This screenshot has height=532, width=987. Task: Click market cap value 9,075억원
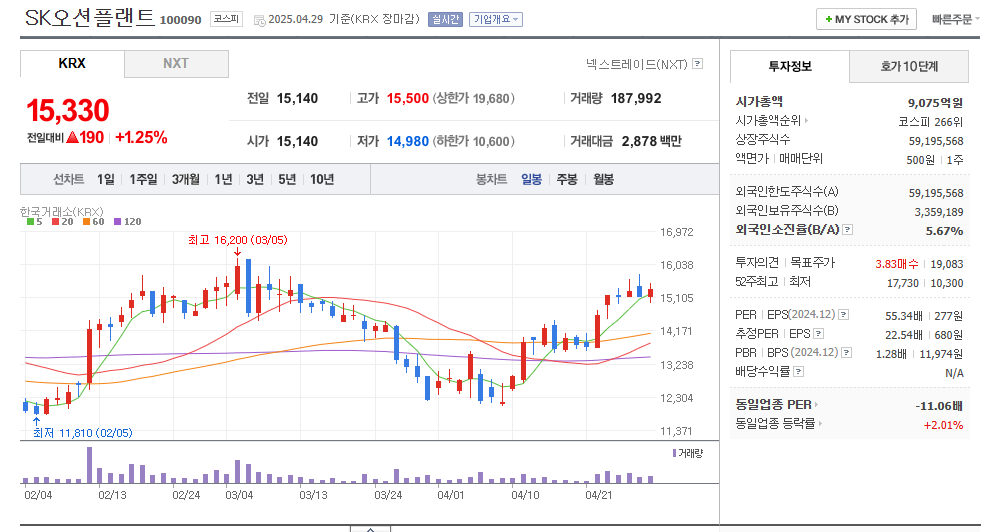[935, 103]
